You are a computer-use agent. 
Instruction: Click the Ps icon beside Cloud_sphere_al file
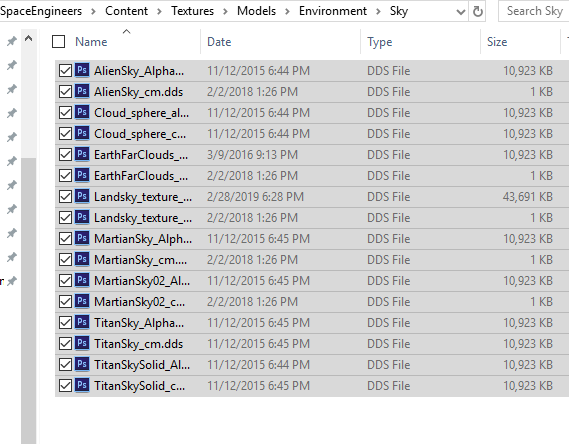tap(82, 112)
